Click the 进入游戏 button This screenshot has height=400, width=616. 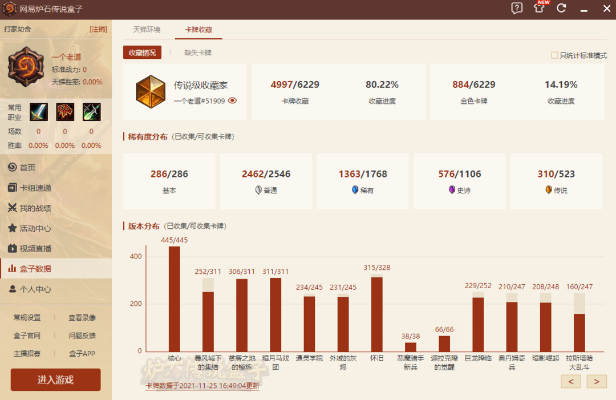coord(55,379)
